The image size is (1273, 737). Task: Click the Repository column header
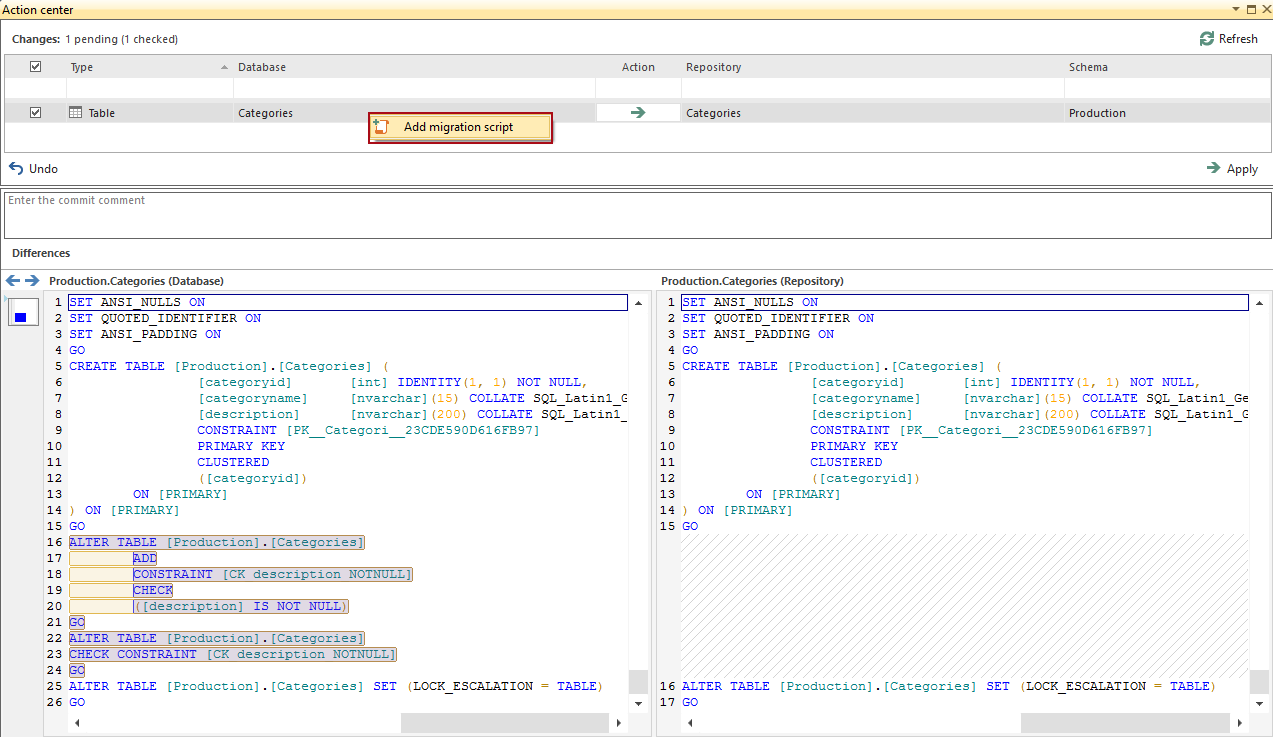[x=713, y=67]
